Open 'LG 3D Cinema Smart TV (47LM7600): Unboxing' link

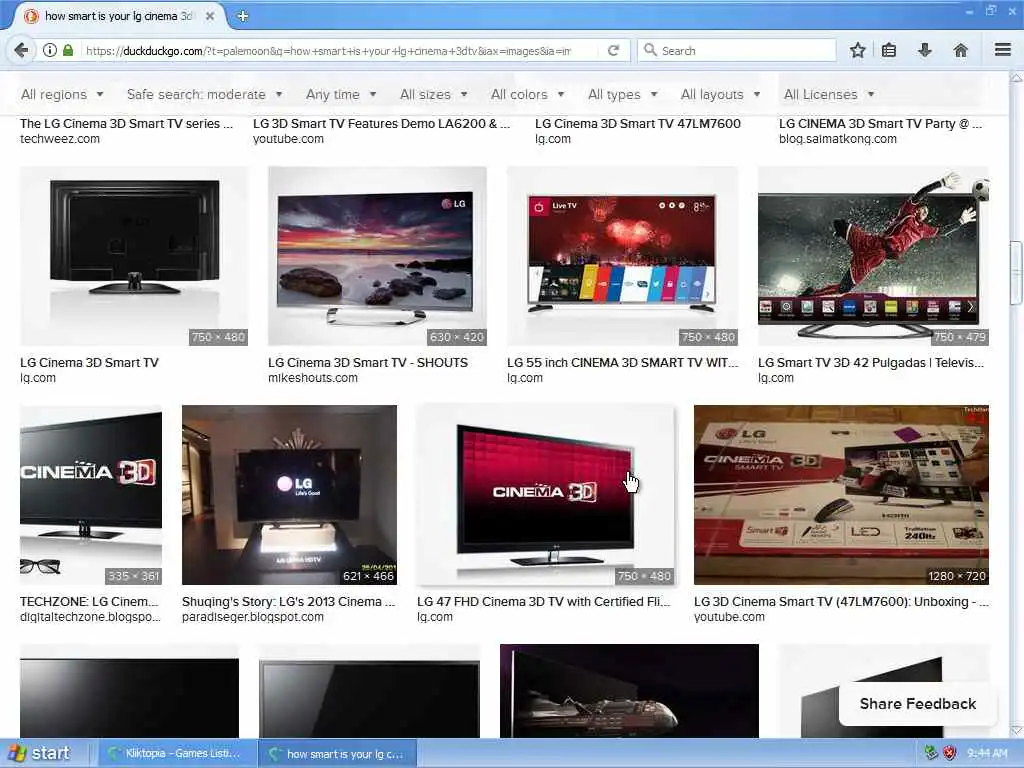tap(841, 601)
